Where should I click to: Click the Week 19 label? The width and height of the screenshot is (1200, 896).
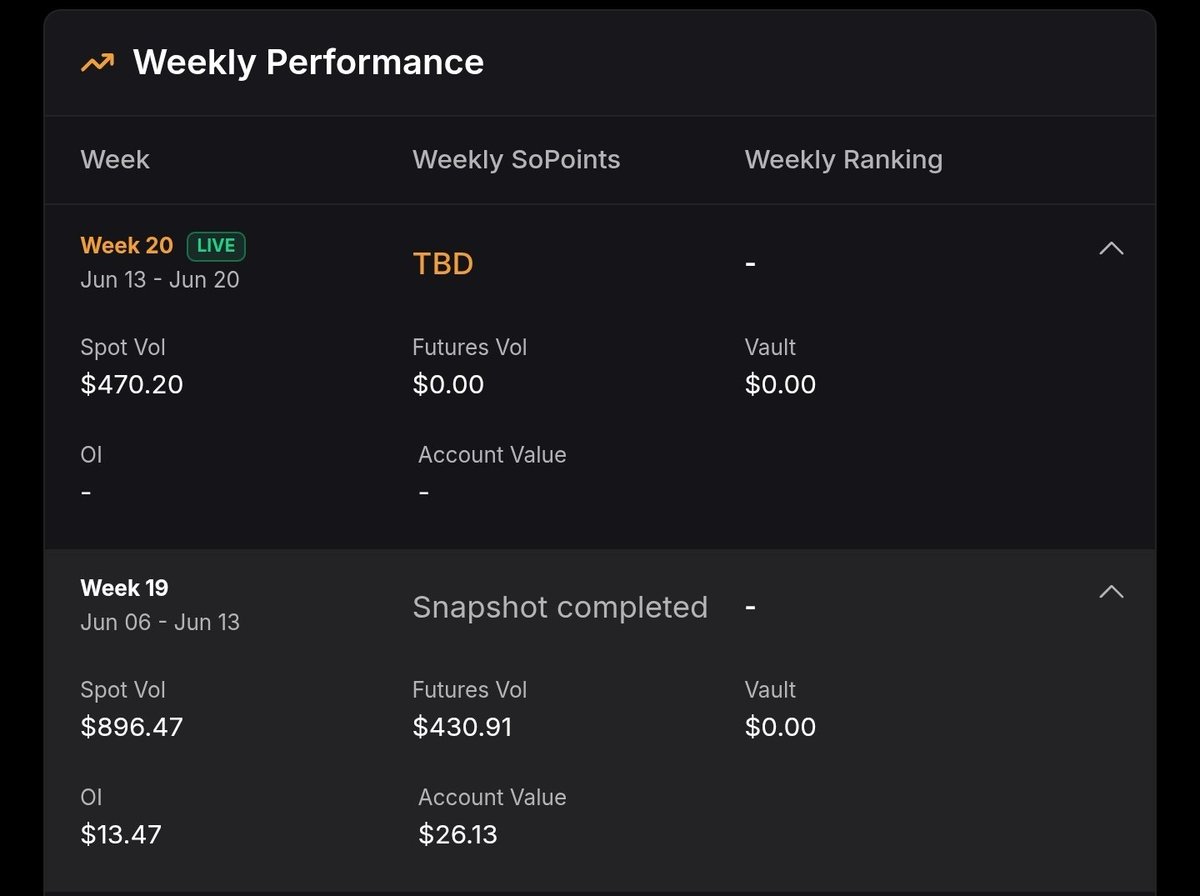pos(124,588)
